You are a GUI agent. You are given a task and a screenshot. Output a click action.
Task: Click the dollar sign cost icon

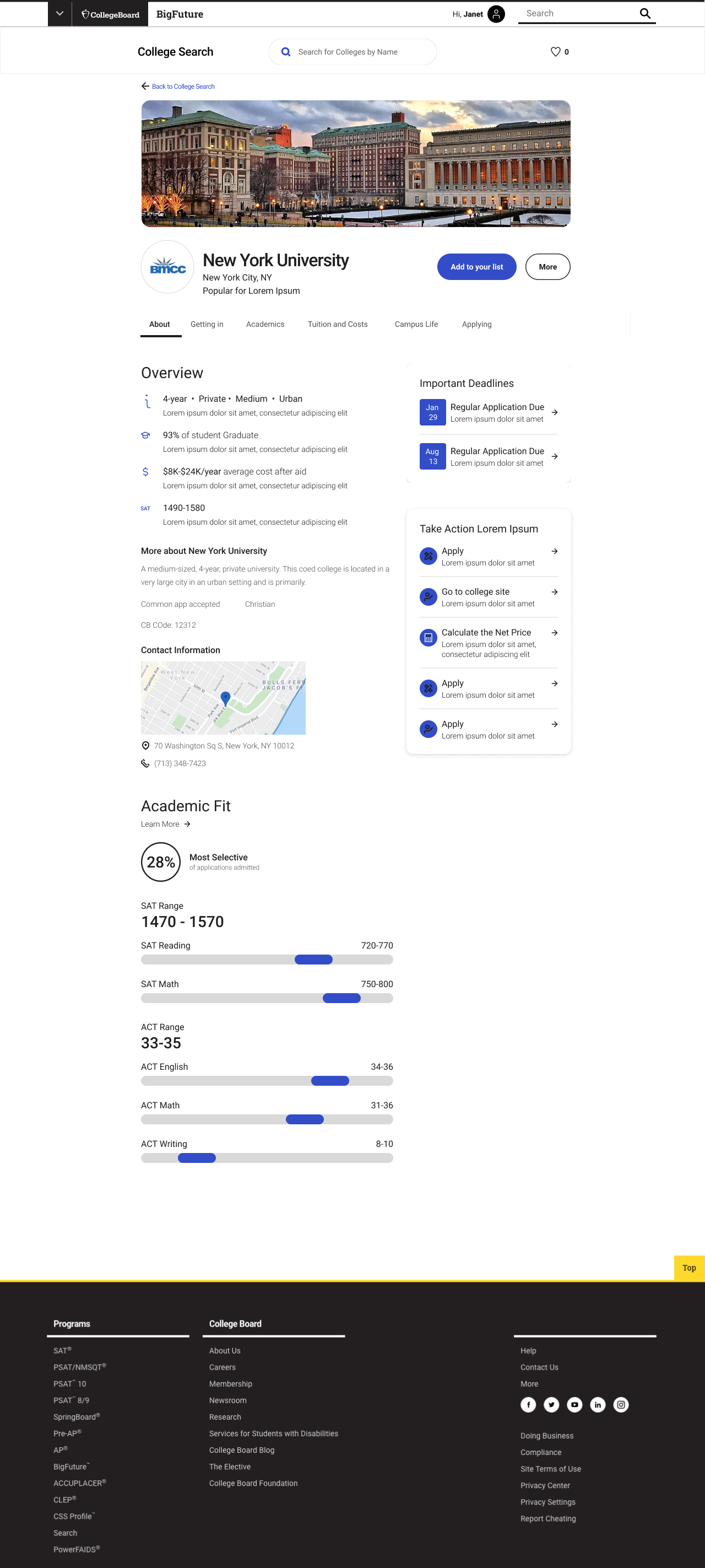click(x=145, y=472)
